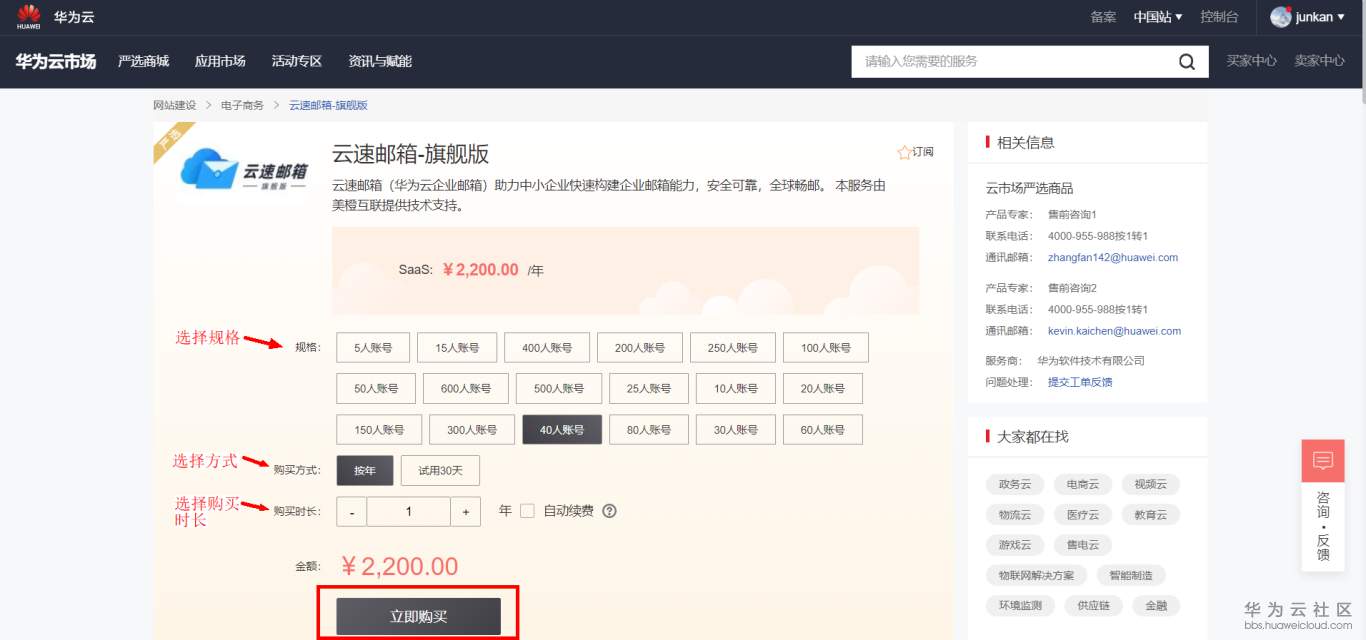Viewport: 1366px width, 640px height.
Task: Open the 提交工单反馈 link
Action: [1080, 382]
